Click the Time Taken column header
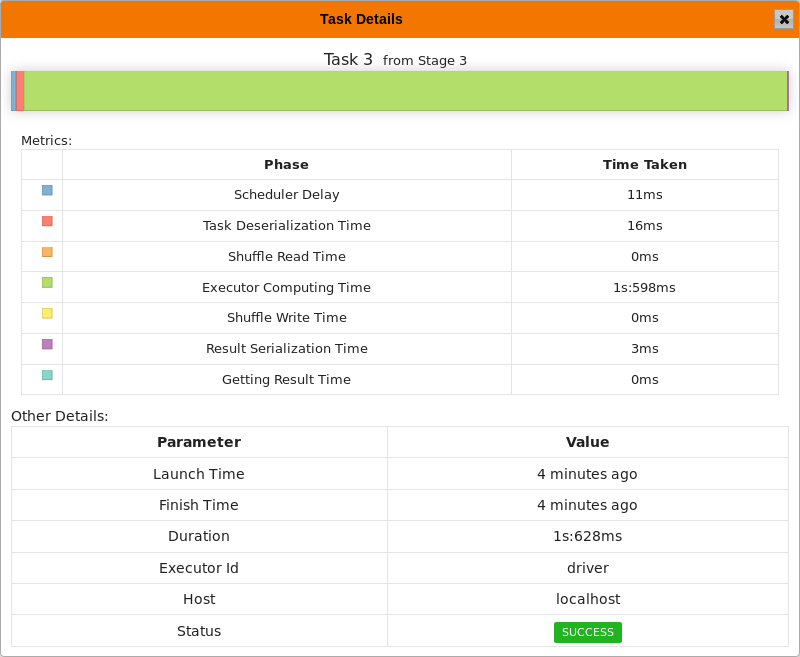 click(x=644, y=165)
